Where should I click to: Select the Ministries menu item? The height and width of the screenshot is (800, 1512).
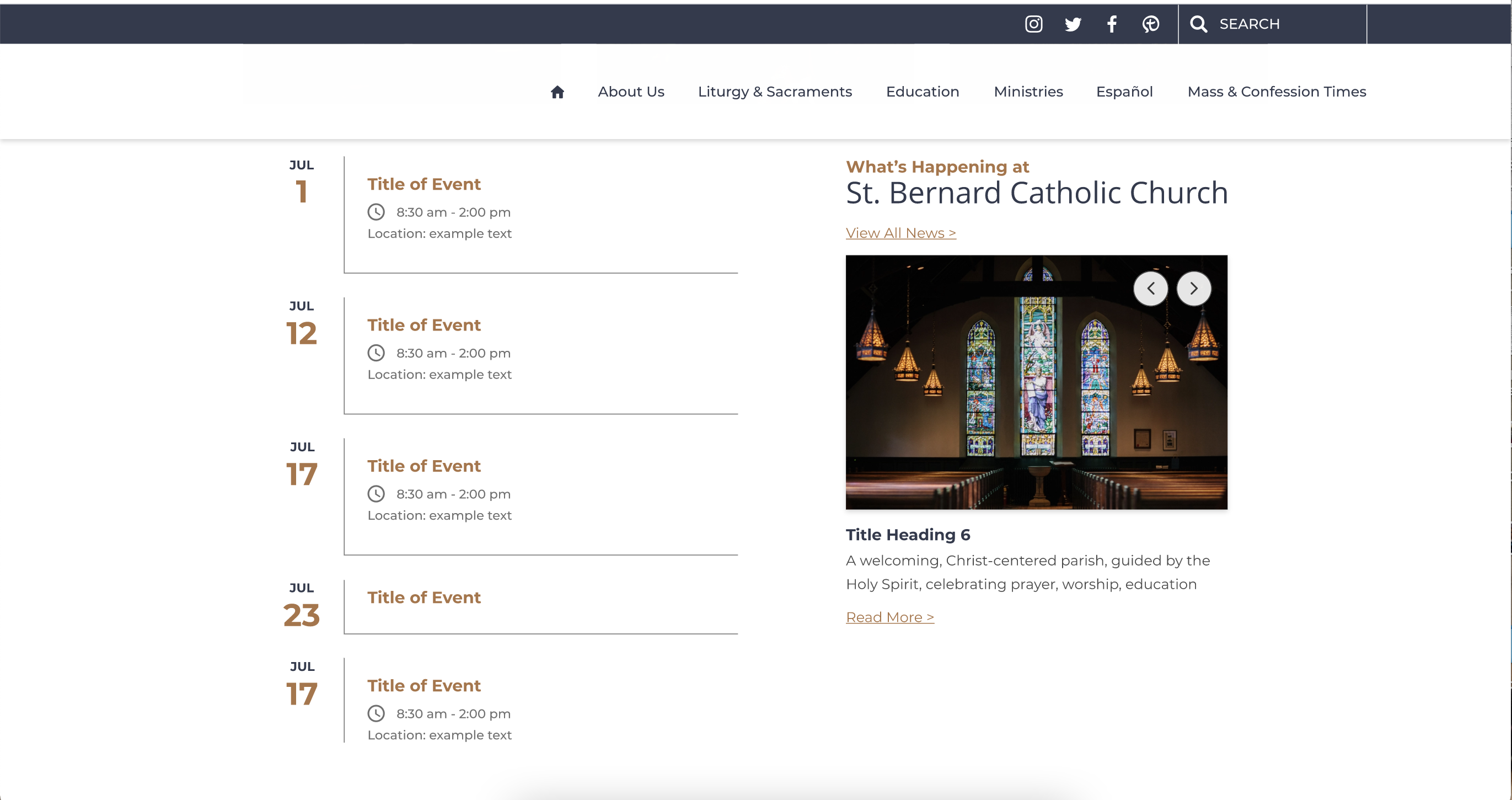coord(1028,92)
